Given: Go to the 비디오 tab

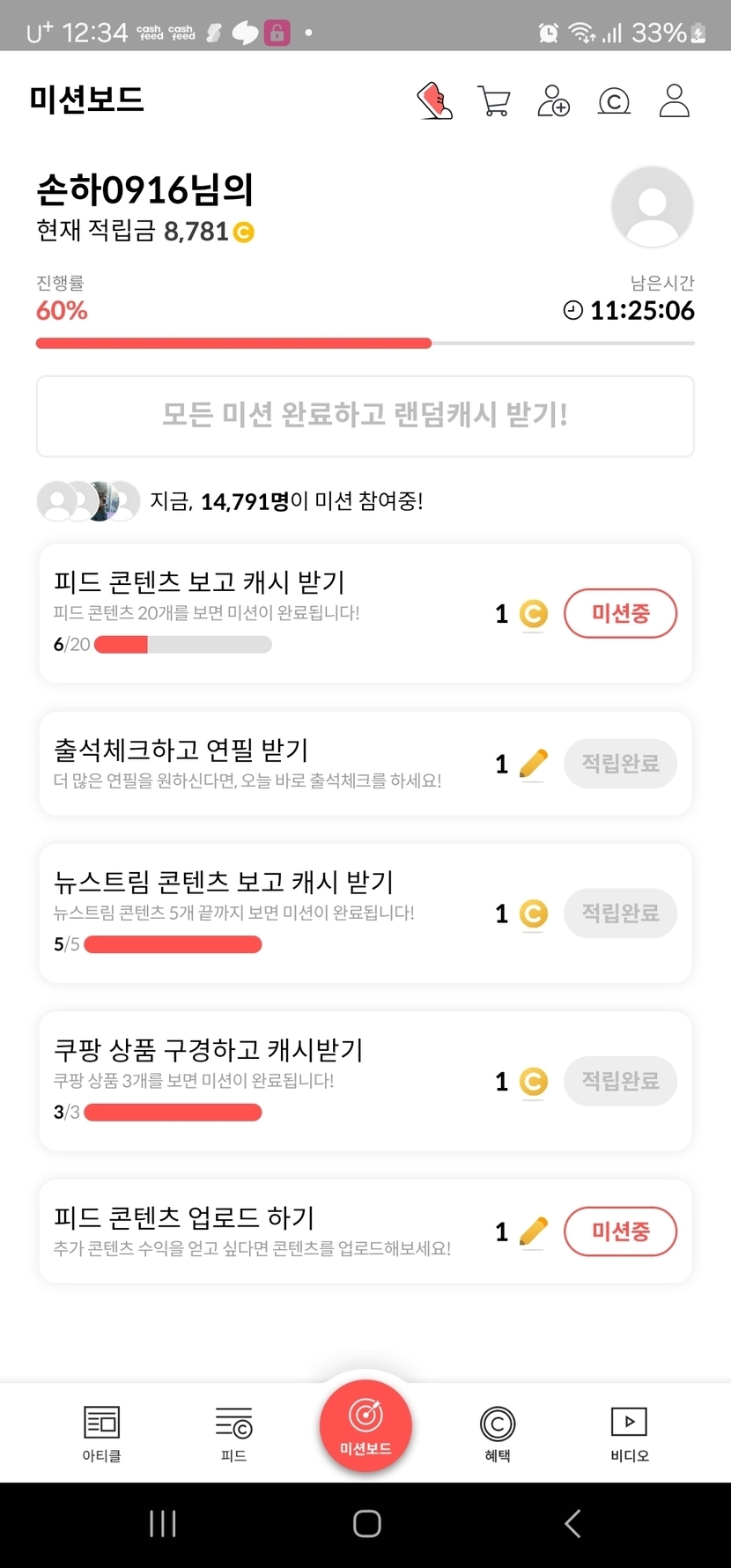Looking at the screenshot, I should [630, 1433].
